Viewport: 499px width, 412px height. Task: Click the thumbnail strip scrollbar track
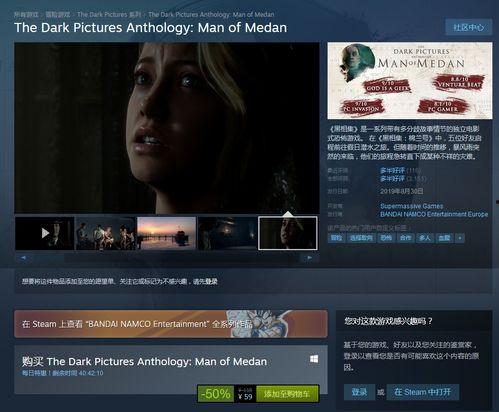pos(166,258)
